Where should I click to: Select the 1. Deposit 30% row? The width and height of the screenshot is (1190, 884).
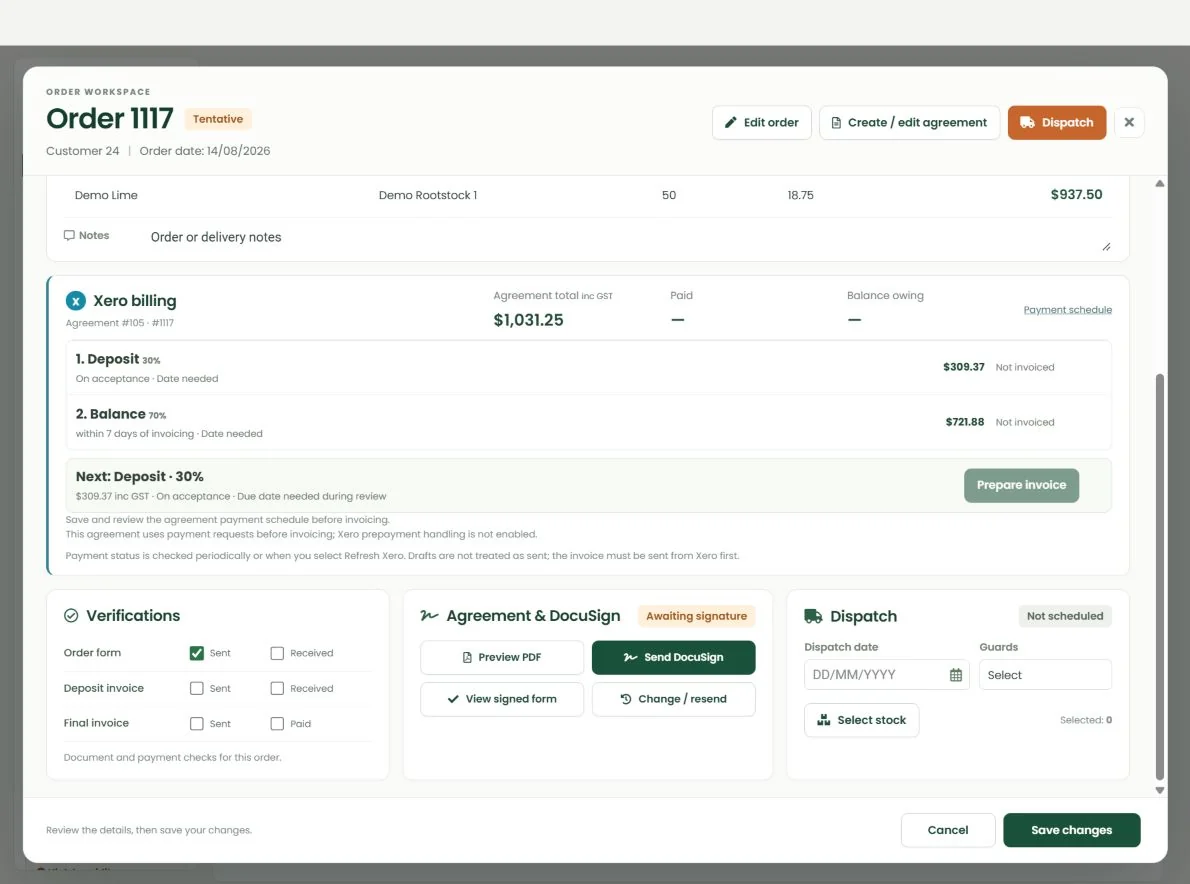(x=588, y=368)
